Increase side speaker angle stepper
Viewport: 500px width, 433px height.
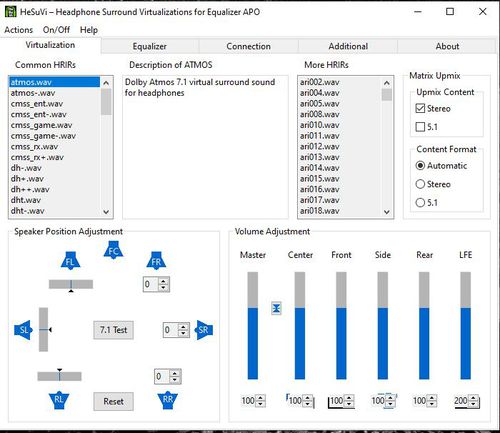point(183,327)
